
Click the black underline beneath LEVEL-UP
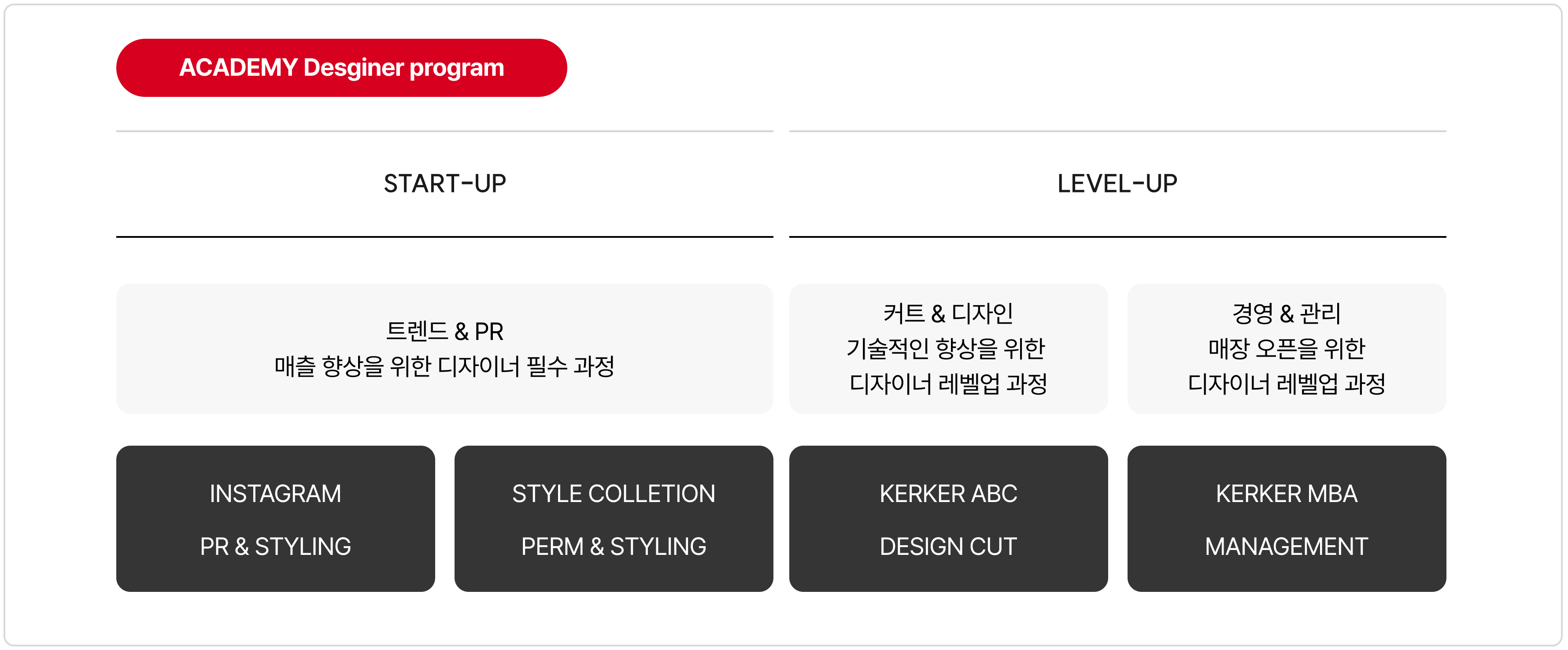pos(1117,237)
